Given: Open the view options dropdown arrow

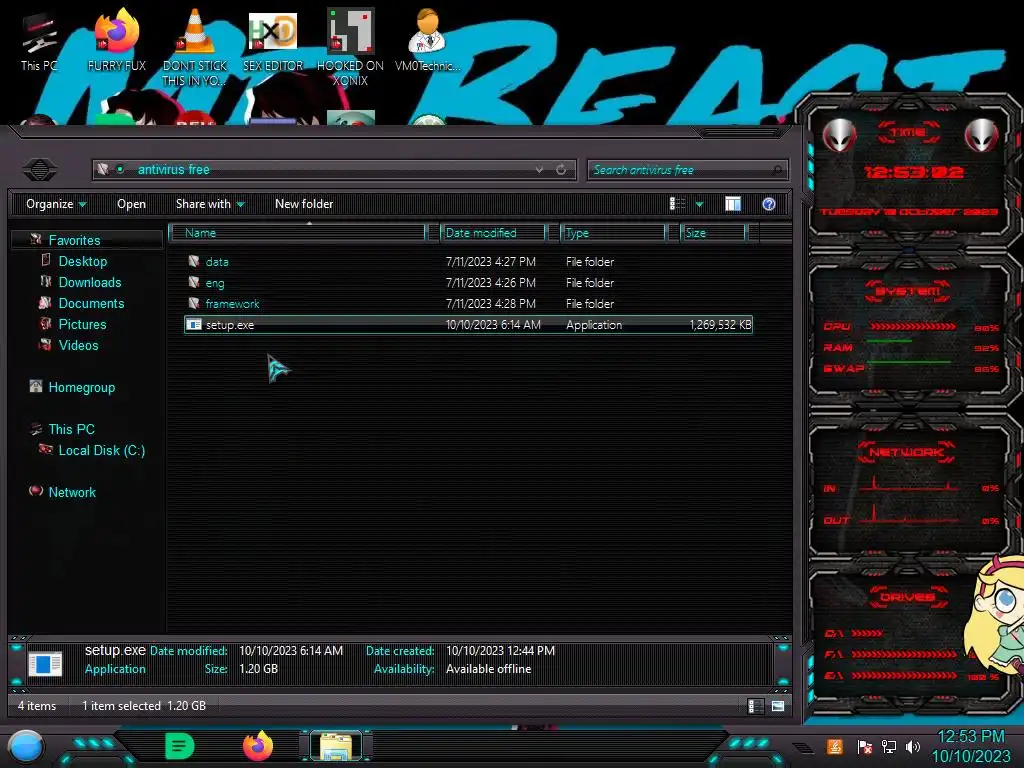Looking at the screenshot, I should point(699,204).
